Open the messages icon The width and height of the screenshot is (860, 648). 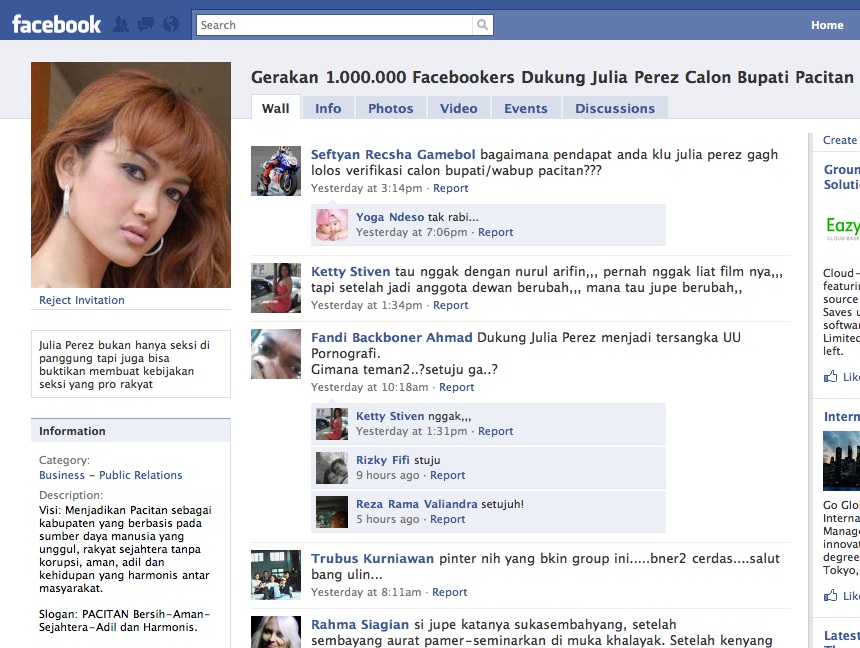[x=146, y=24]
